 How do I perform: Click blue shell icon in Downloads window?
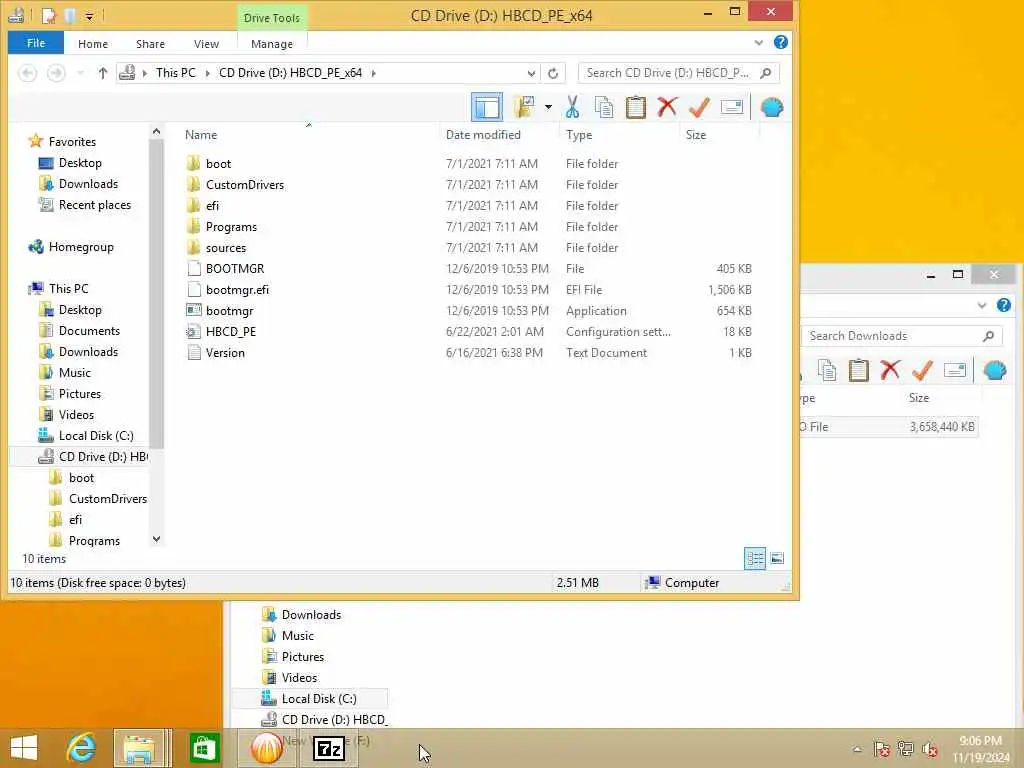pos(995,370)
